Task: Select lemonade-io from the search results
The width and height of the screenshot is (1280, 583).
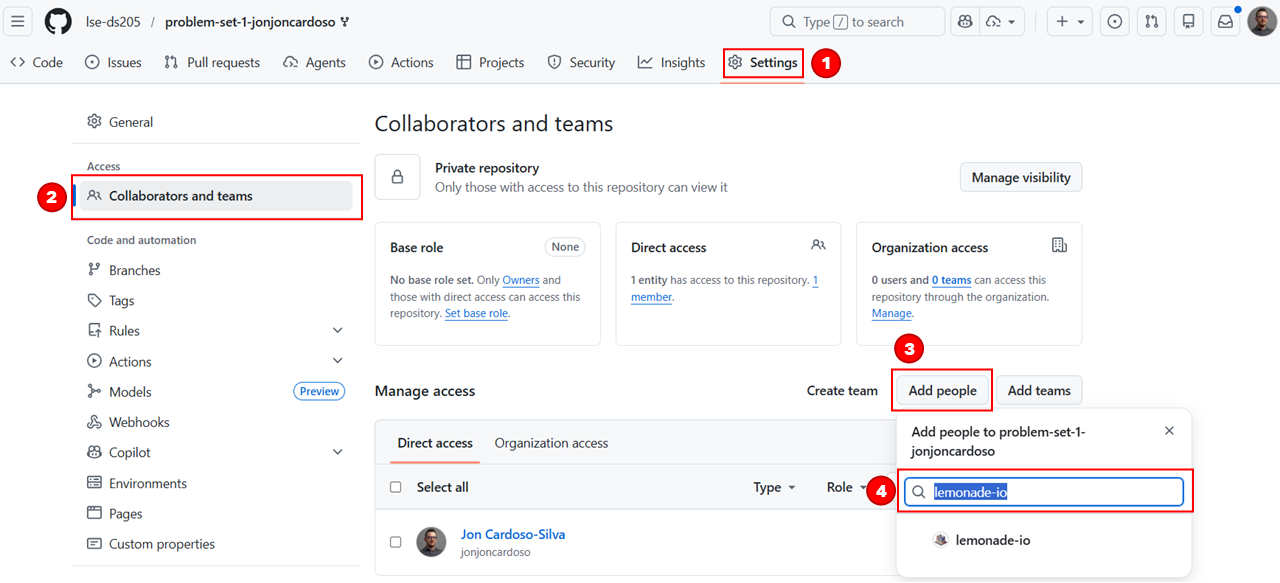Action: [992, 540]
